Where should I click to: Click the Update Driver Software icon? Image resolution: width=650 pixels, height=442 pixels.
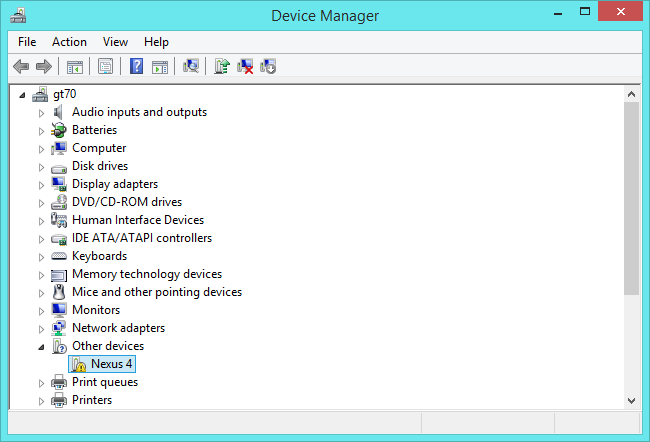click(x=222, y=67)
